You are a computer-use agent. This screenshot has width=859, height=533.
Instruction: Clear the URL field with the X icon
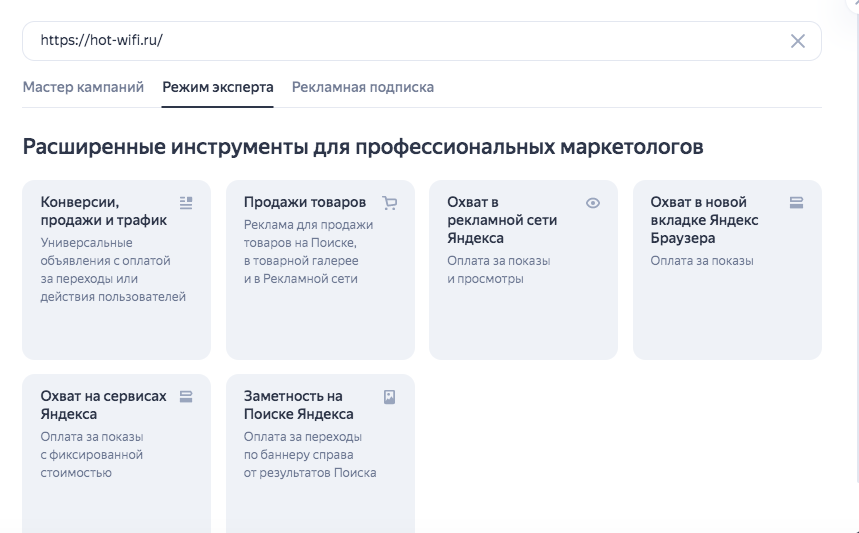[798, 41]
